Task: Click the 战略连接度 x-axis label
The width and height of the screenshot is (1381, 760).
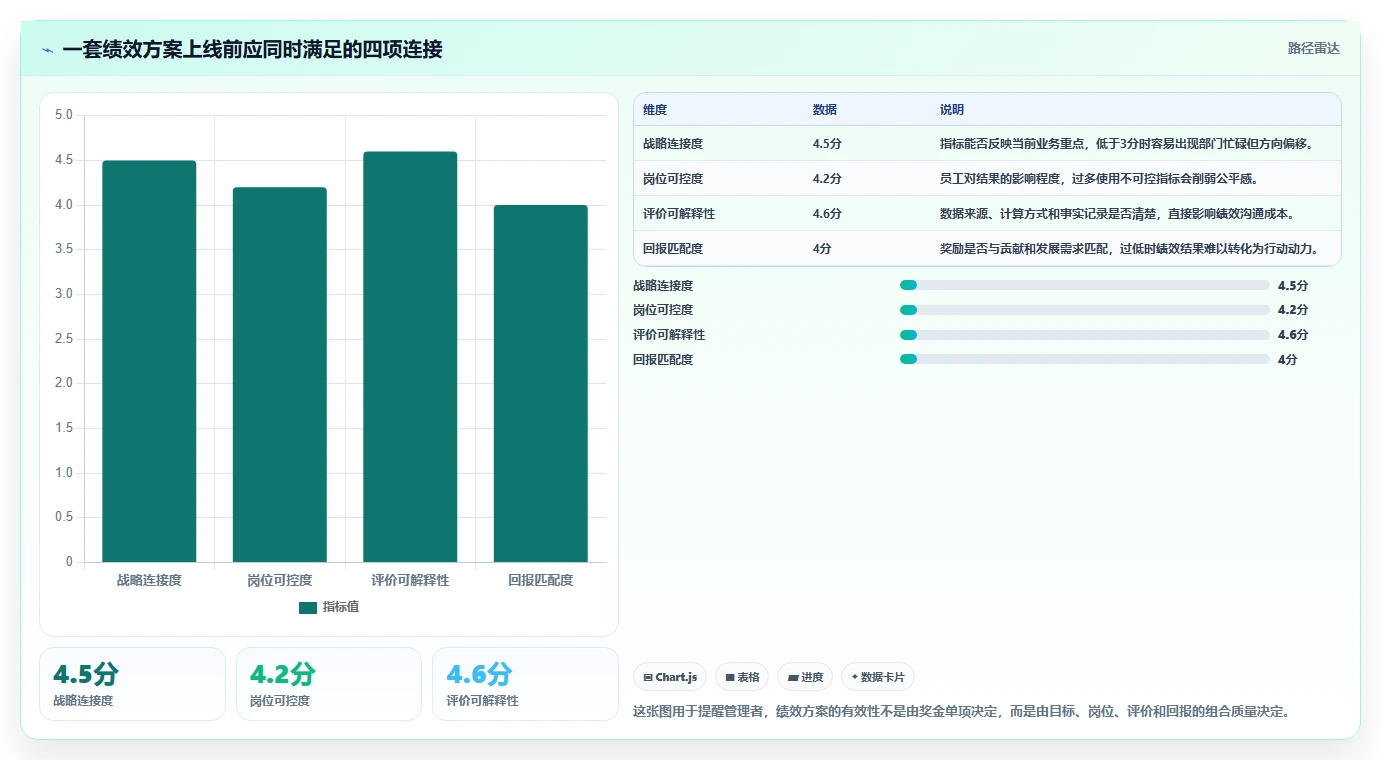Action: [x=149, y=580]
